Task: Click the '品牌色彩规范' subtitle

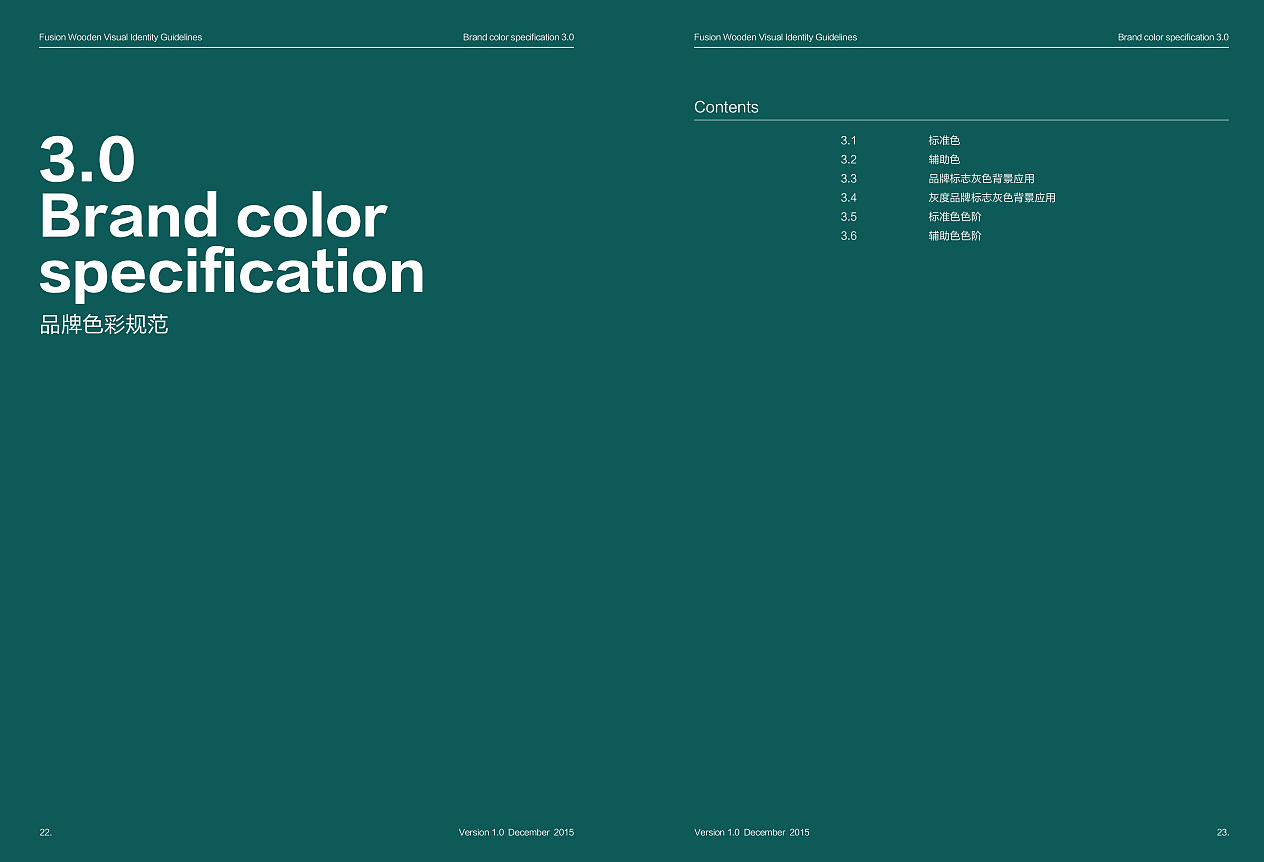Action: point(104,325)
